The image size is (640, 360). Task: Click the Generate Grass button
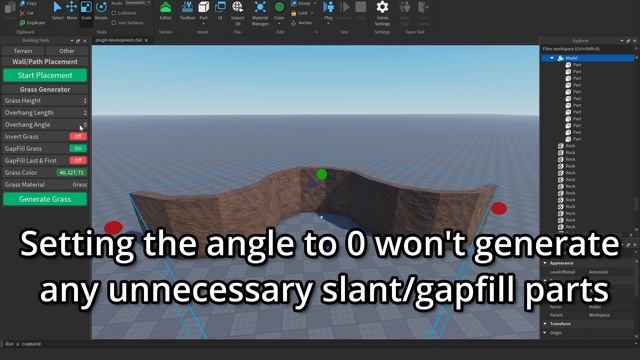[x=45, y=199]
